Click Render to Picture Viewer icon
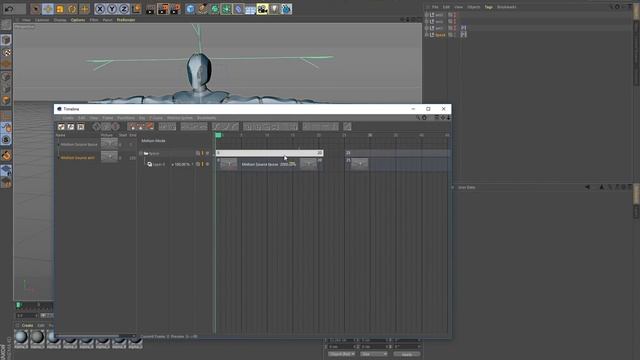The width and height of the screenshot is (640, 360). (x=162, y=9)
